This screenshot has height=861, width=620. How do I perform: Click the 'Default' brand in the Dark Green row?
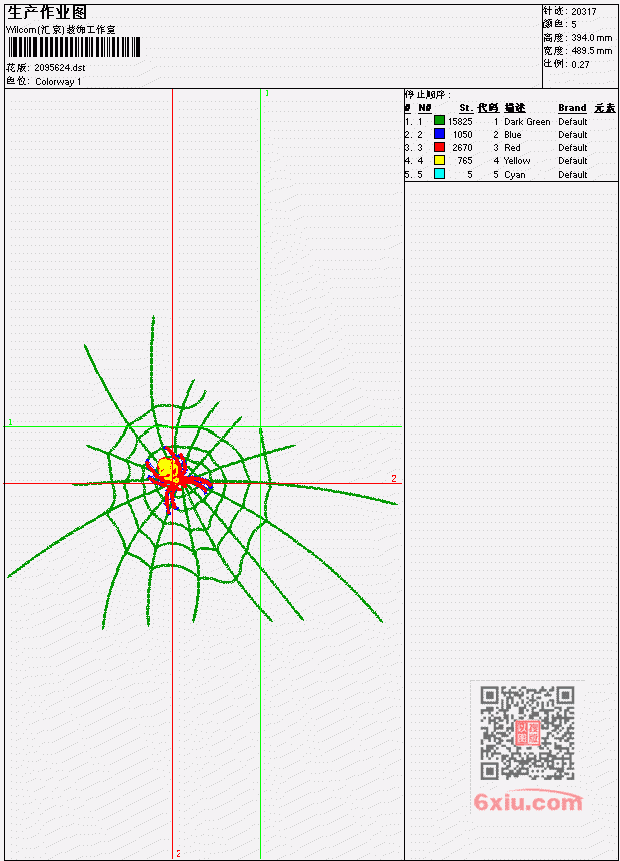coord(573,122)
